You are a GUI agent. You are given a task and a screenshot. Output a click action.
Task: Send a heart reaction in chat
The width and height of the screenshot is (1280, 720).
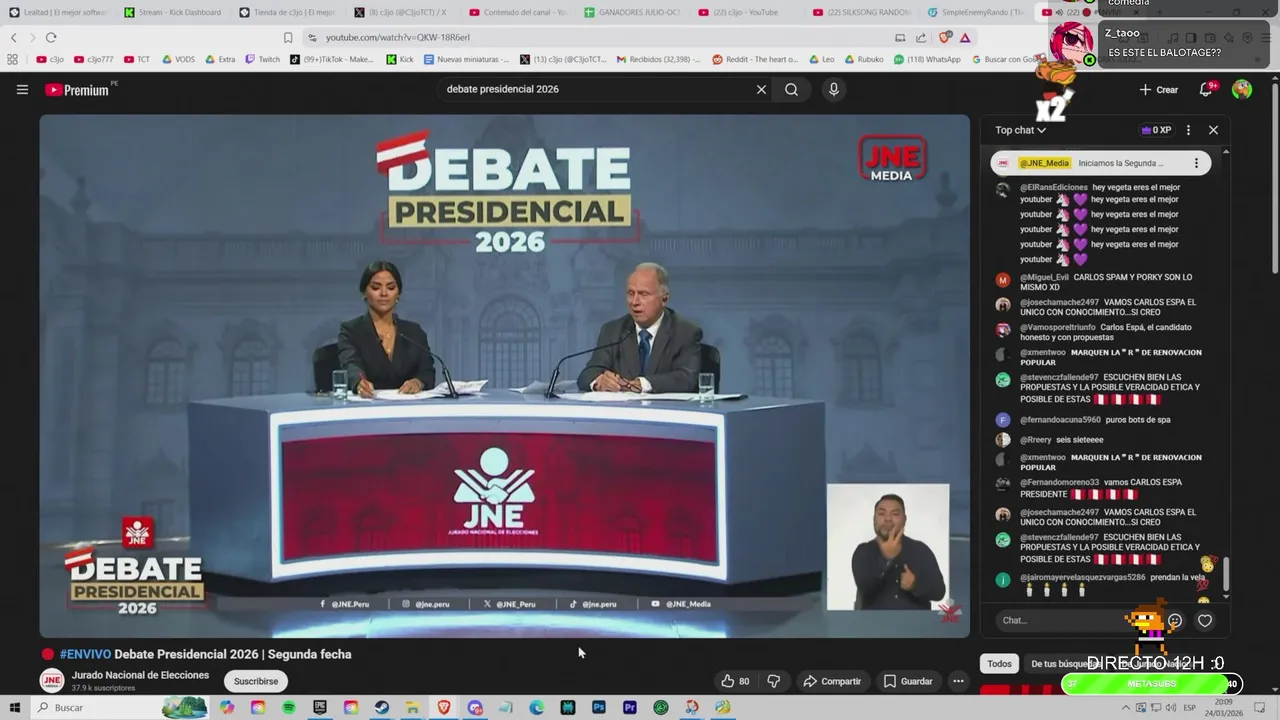1205,620
